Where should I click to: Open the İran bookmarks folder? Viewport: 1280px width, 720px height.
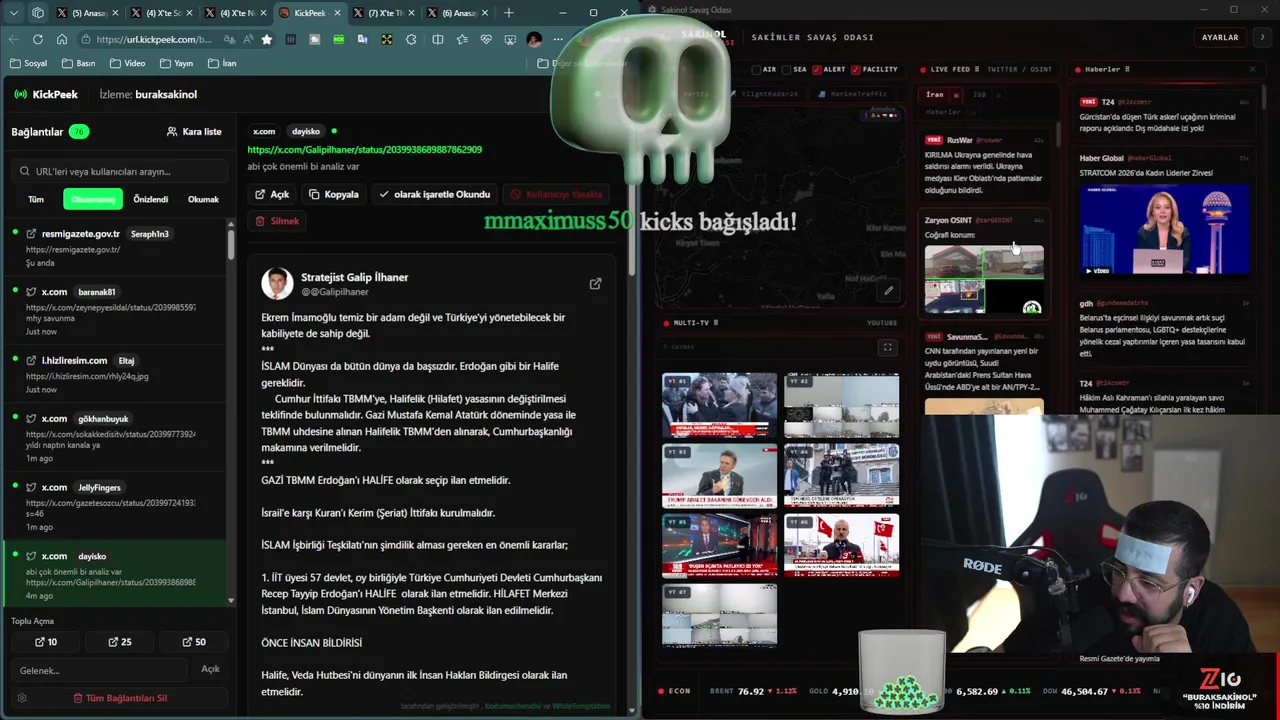click(222, 63)
